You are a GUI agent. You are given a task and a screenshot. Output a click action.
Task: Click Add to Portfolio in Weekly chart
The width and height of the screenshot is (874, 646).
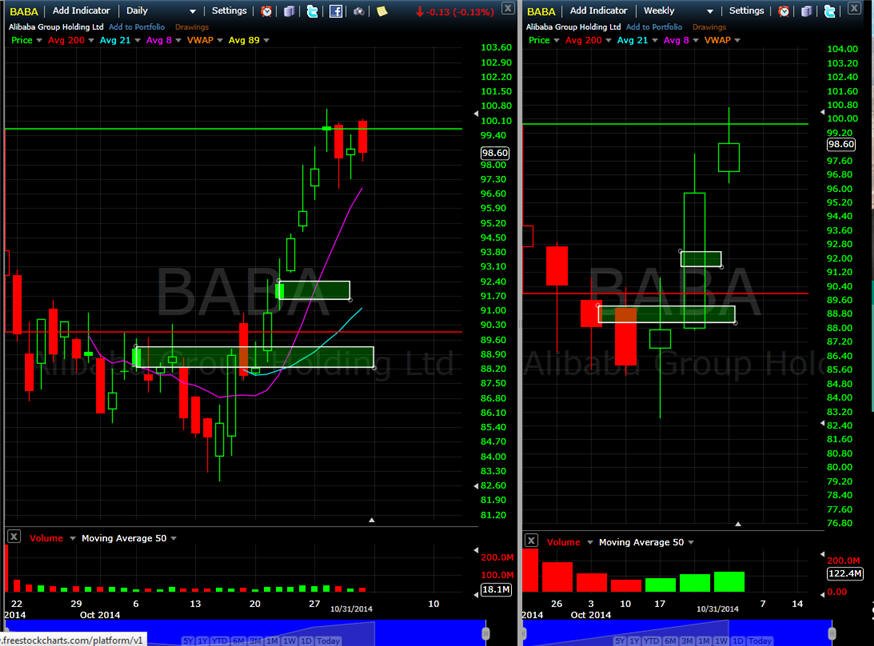(x=654, y=27)
